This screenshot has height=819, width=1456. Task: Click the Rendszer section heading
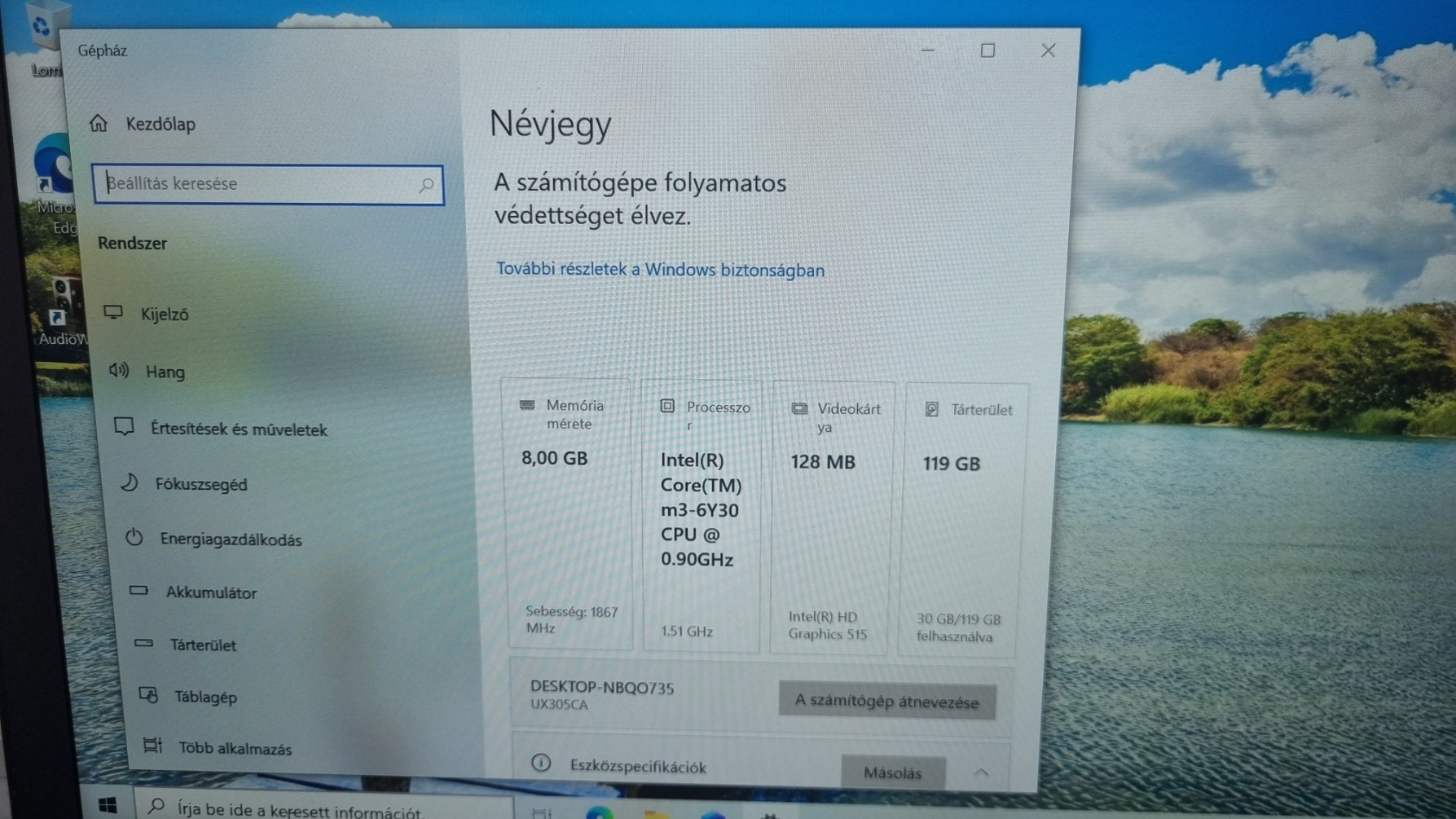click(x=132, y=244)
